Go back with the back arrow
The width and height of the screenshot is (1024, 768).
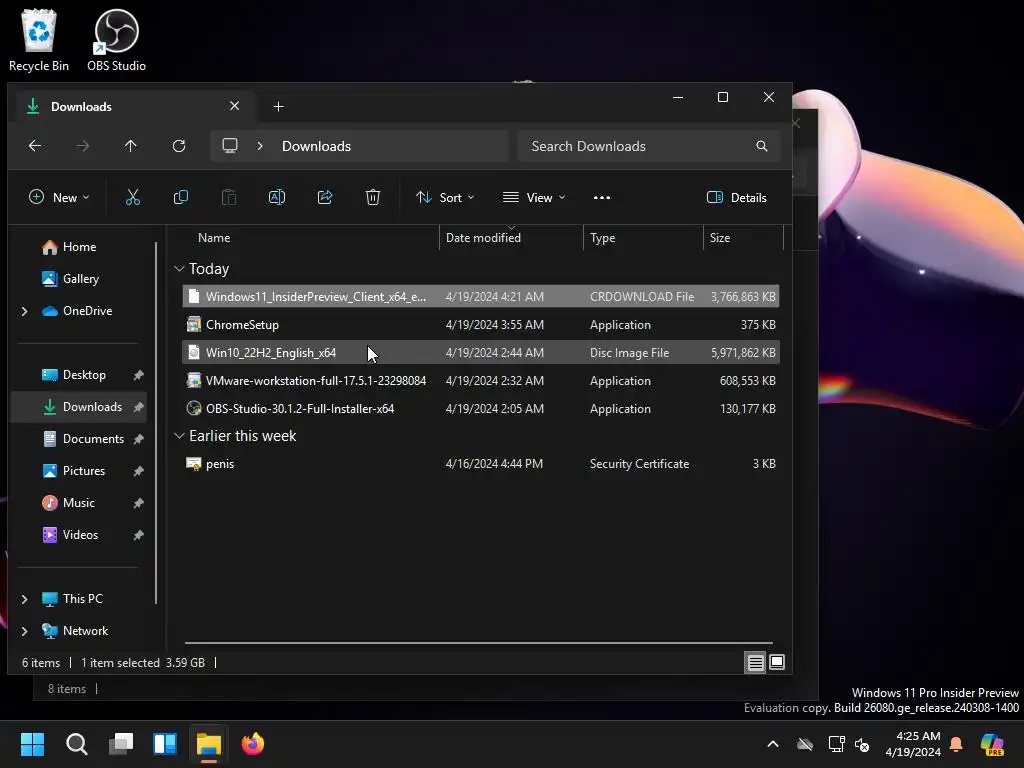point(35,146)
